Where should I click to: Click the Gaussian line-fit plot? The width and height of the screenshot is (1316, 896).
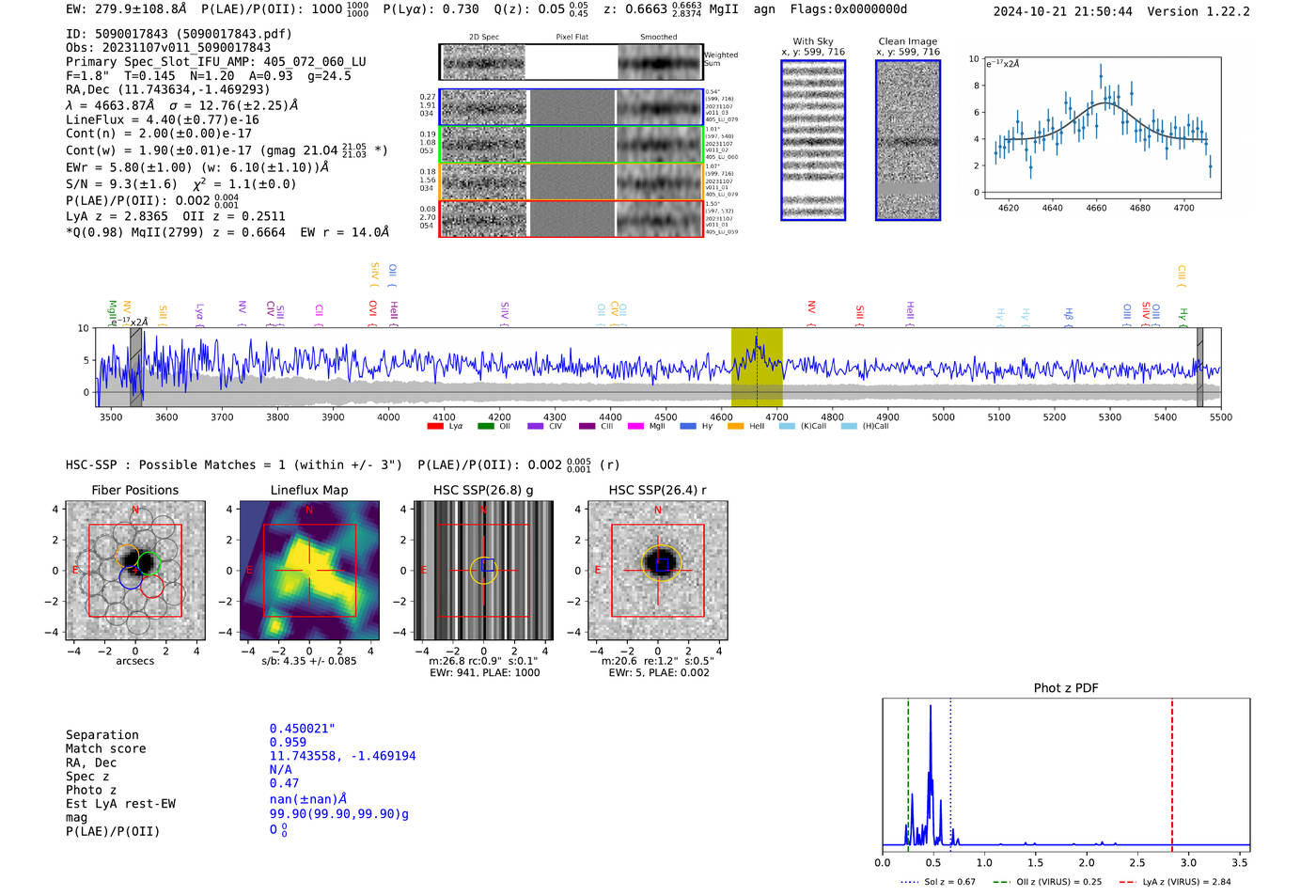pos(1102,128)
